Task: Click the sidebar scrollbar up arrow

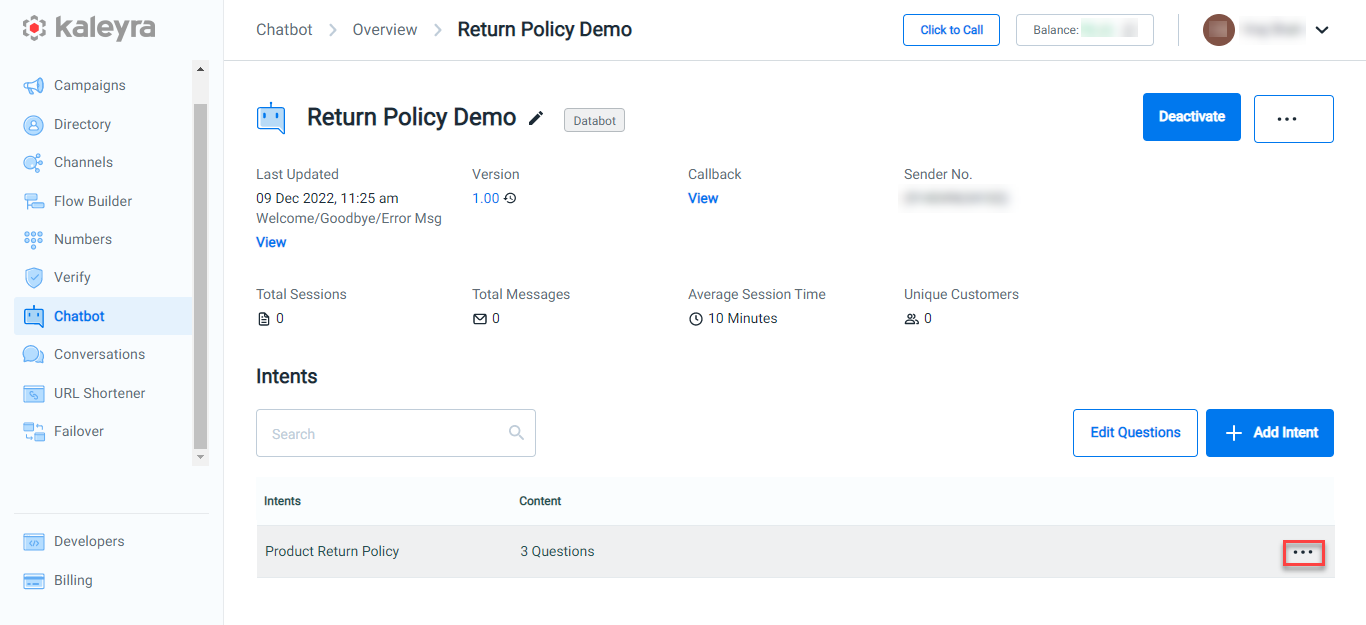Action: point(200,69)
